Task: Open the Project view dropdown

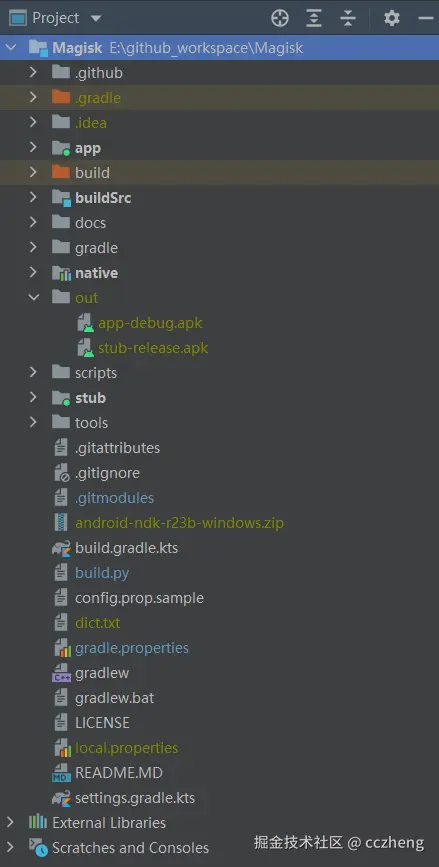Action: tap(96, 18)
